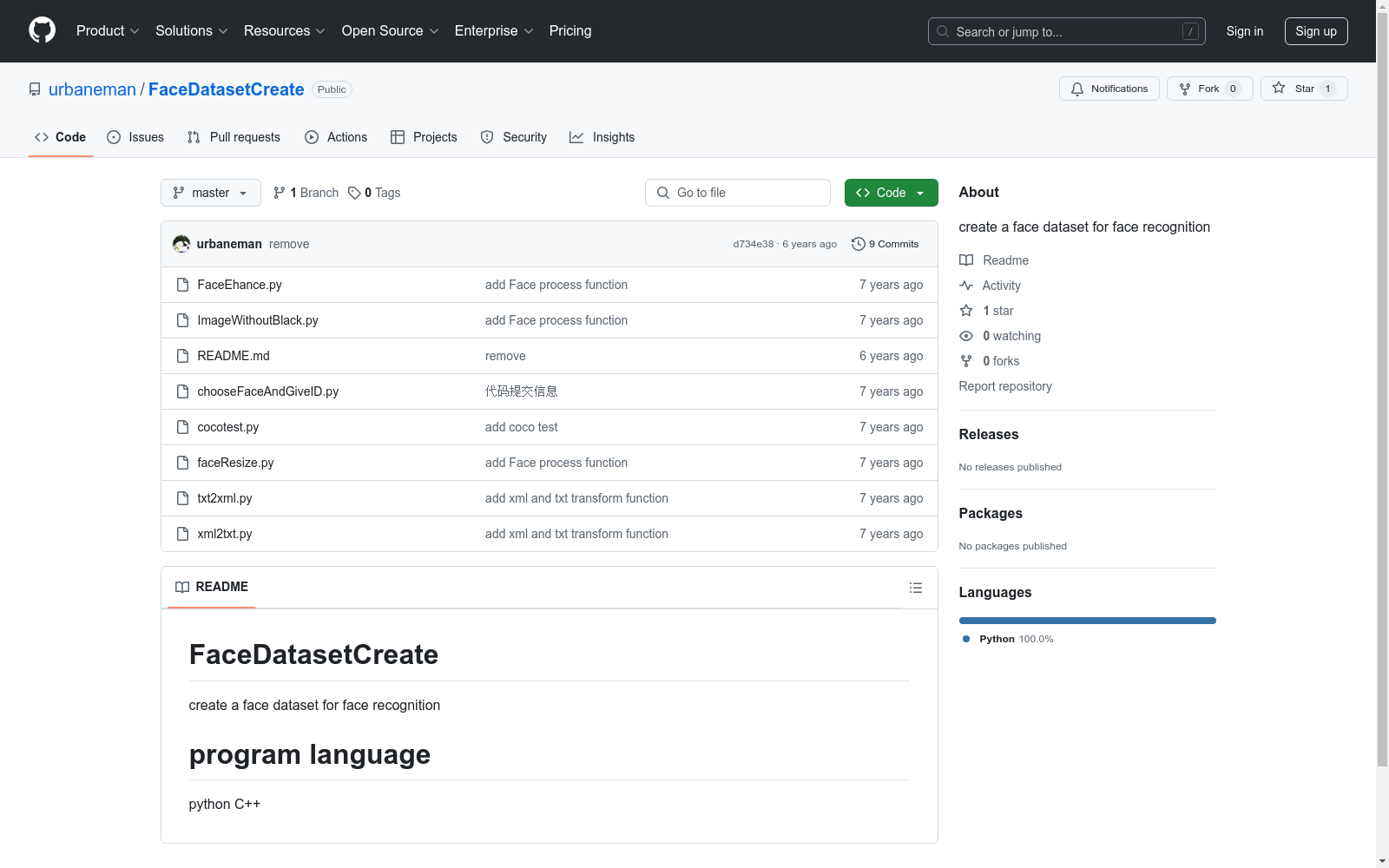This screenshot has height=868, width=1389.
Task: Open the 'add coco test' commit message
Action: pos(522,427)
